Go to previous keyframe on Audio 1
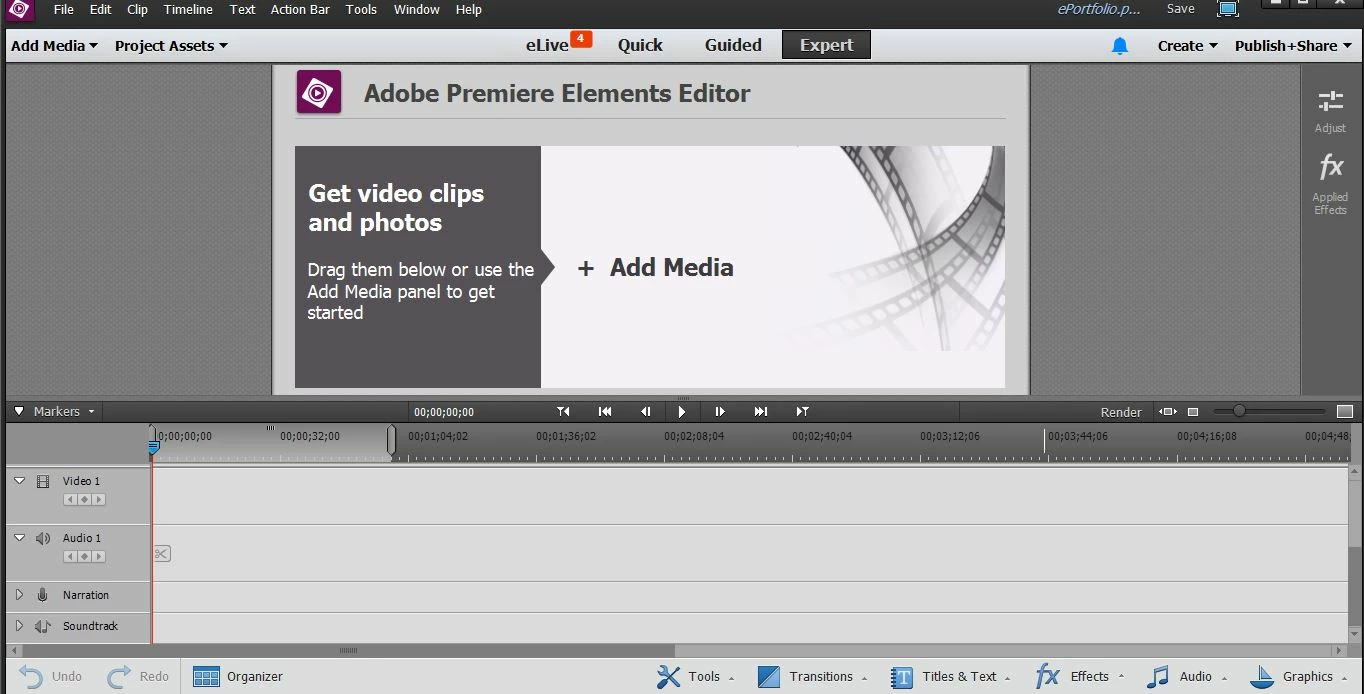The height and width of the screenshot is (694, 1364). click(x=71, y=556)
